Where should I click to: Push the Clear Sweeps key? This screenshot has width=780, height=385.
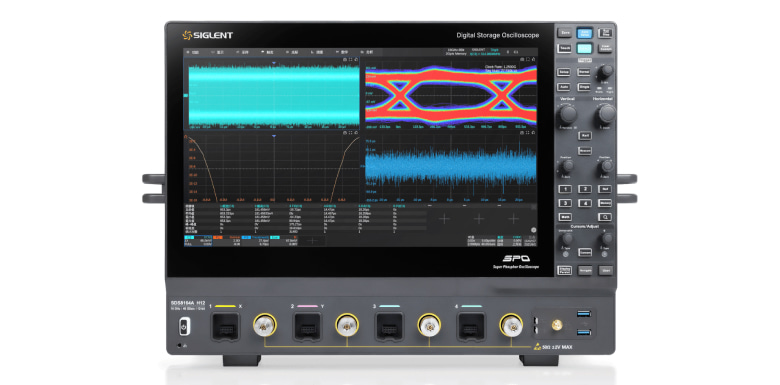(604, 48)
